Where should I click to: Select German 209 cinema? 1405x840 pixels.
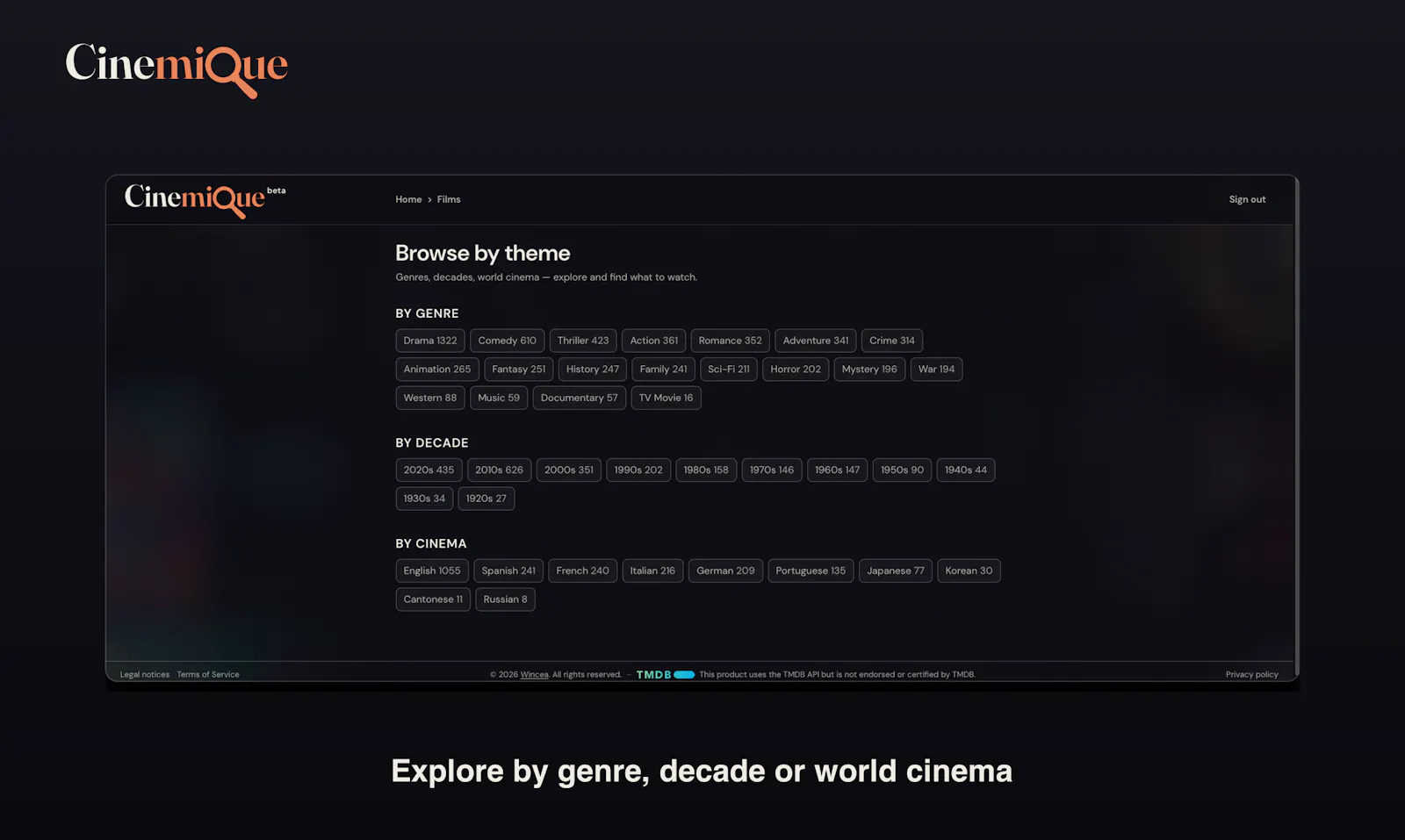tap(725, 571)
